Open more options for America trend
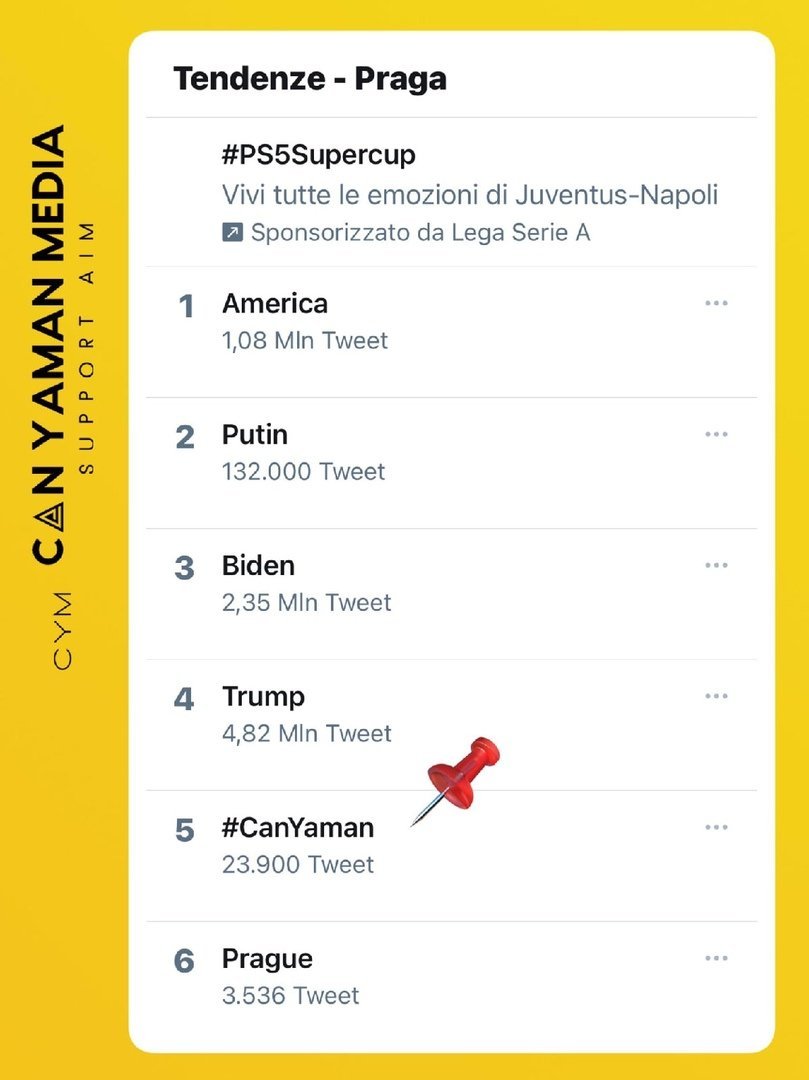The image size is (809, 1080). tap(715, 303)
